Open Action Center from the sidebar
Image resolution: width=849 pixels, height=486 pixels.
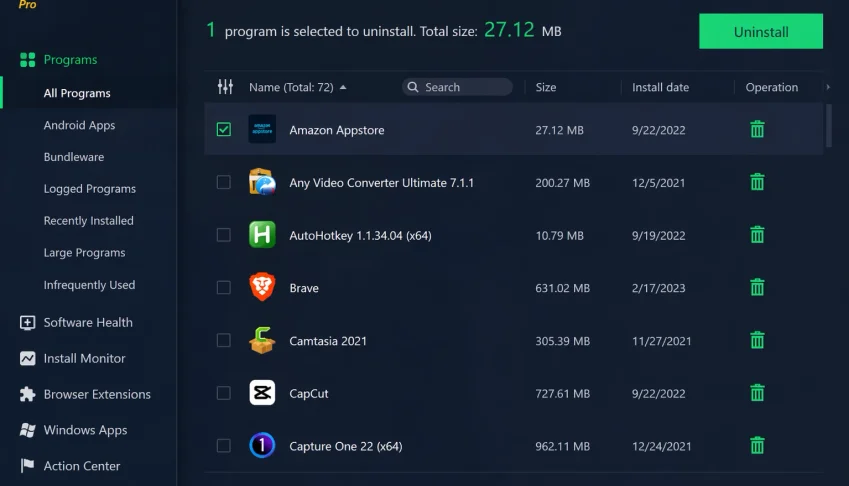point(82,466)
